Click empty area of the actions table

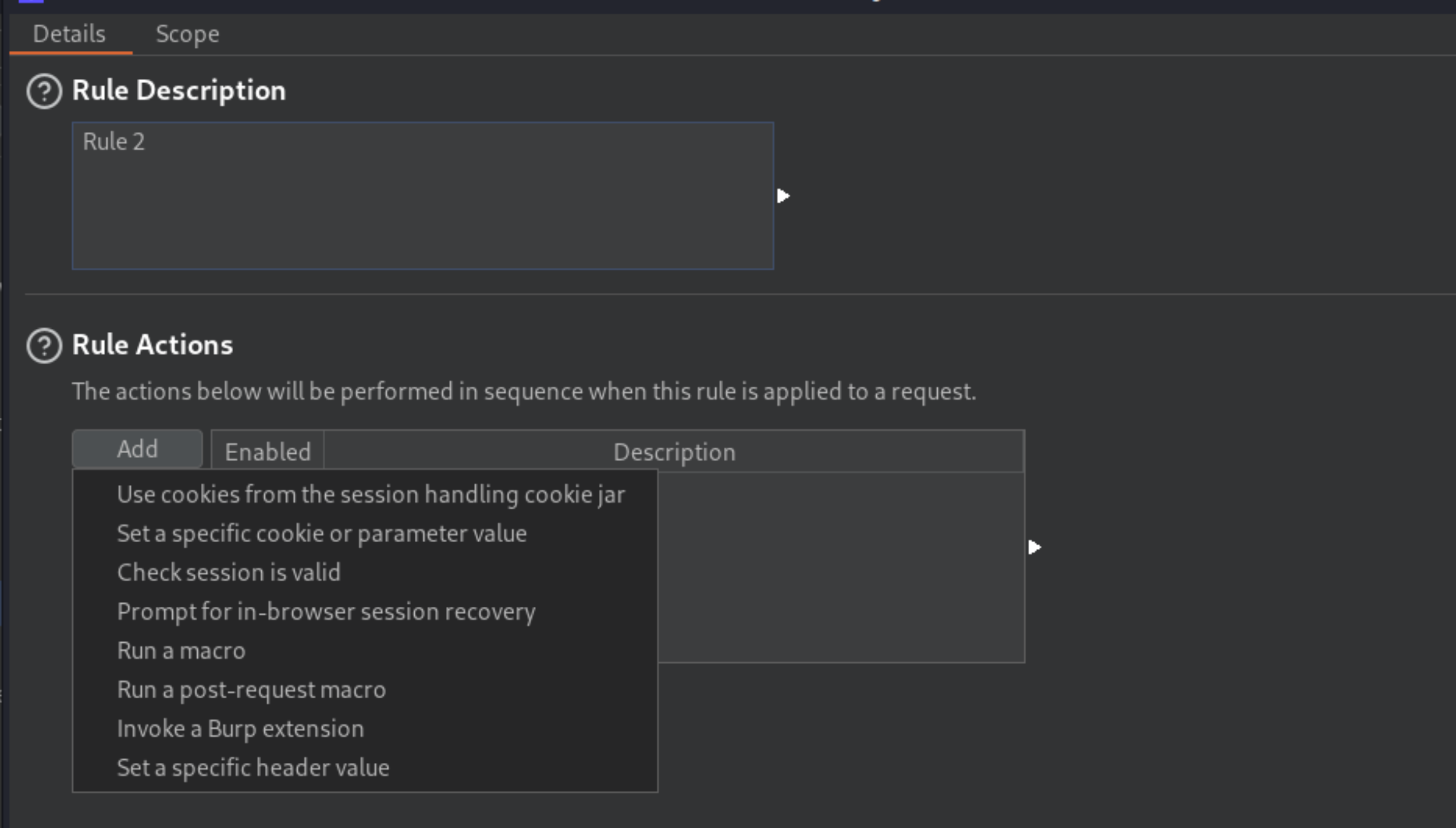coord(841,567)
